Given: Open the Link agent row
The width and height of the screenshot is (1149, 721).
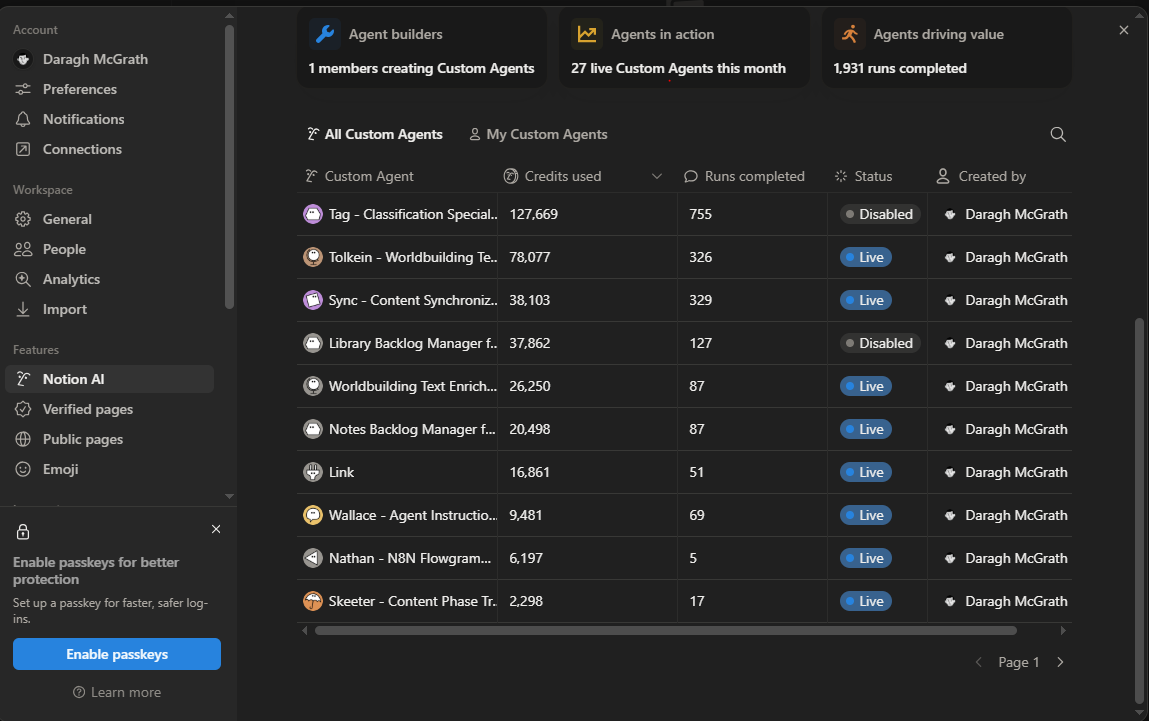Looking at the screenshot, I should pyautogui.click(x=341, y=473).
